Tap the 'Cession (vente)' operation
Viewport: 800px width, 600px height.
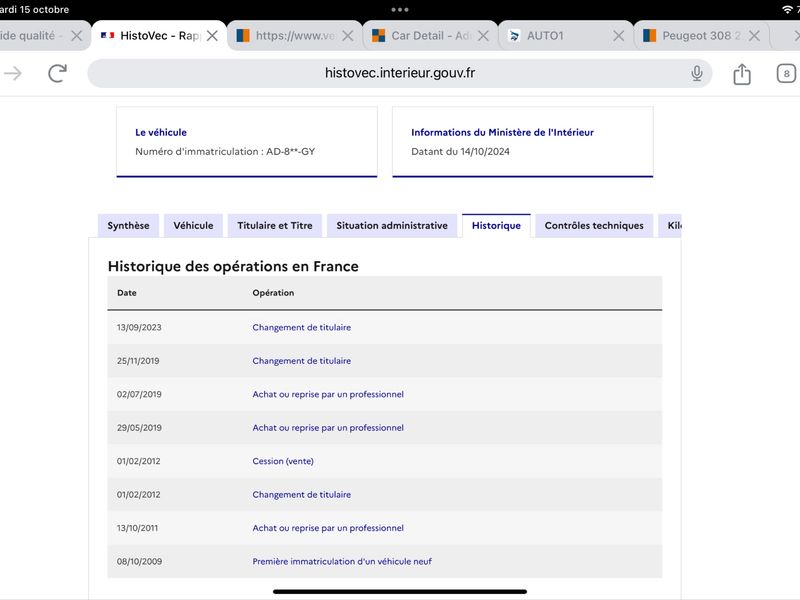(x=283, y=461)
